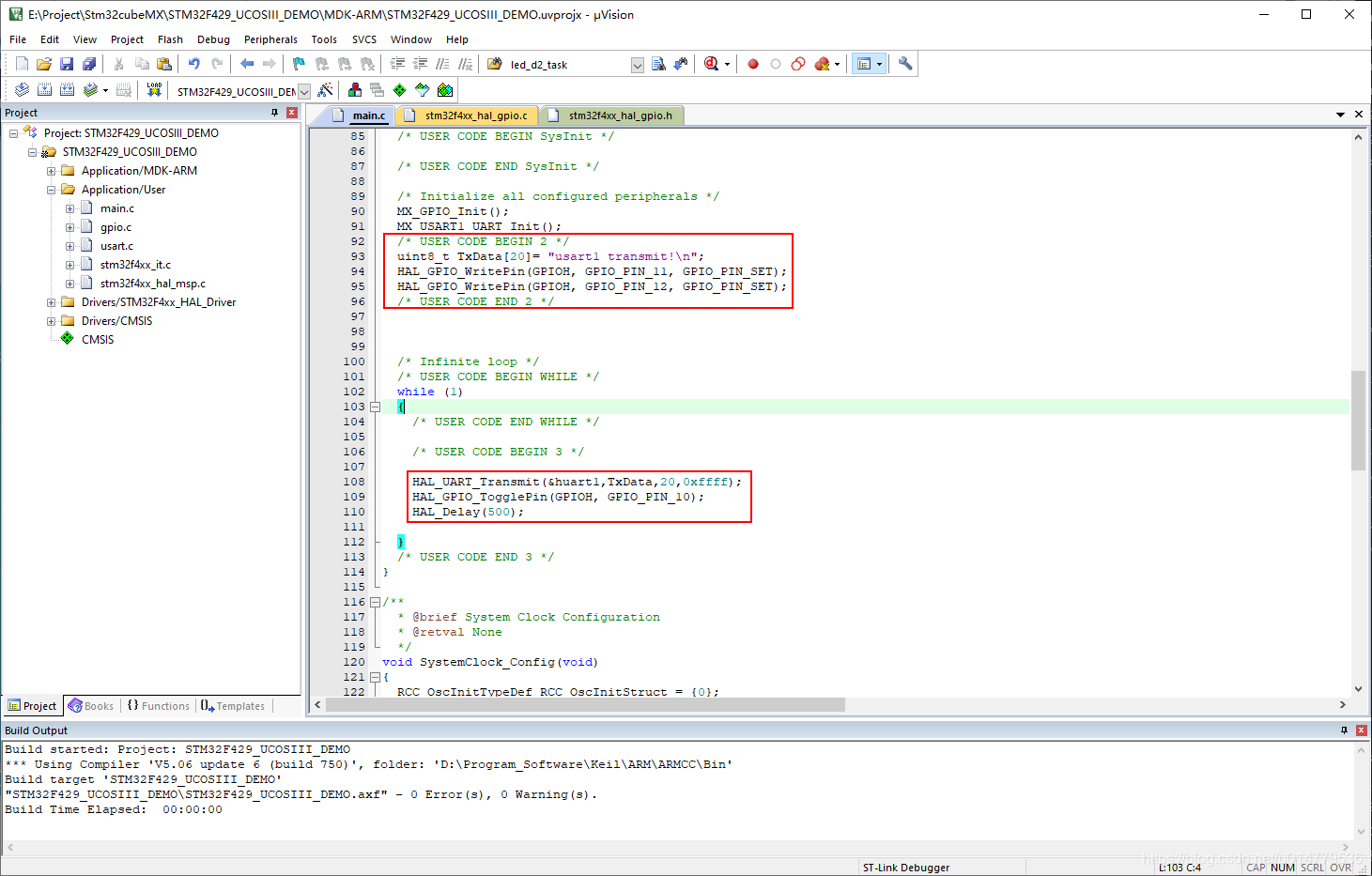The width and height of the screenshot is (1372, 876).
Task: Expand the Drivers/CMSIS folder
Action: point(52,321)
